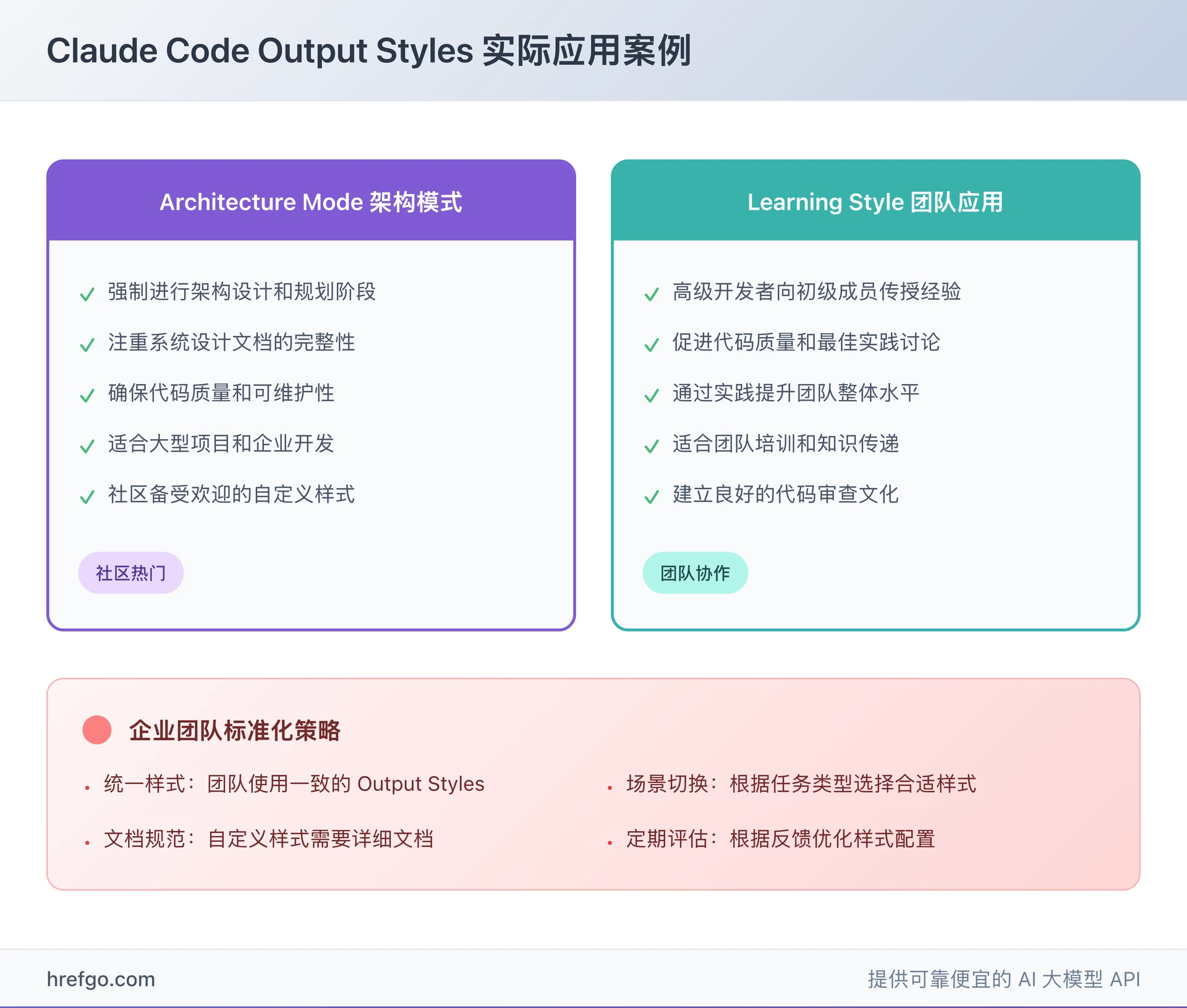This screenshot has width=1187, height=1008.
Task: Click checkmark beside 建立良好的代码审查文化
Action: coord(652,497)
